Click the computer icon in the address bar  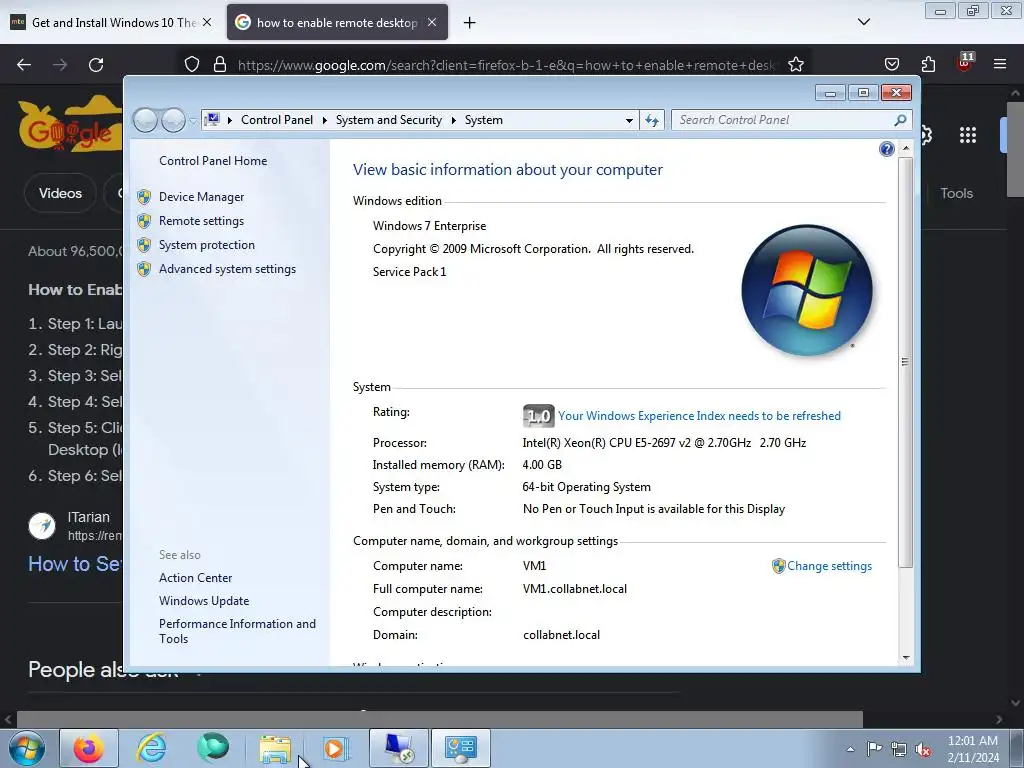212,120
